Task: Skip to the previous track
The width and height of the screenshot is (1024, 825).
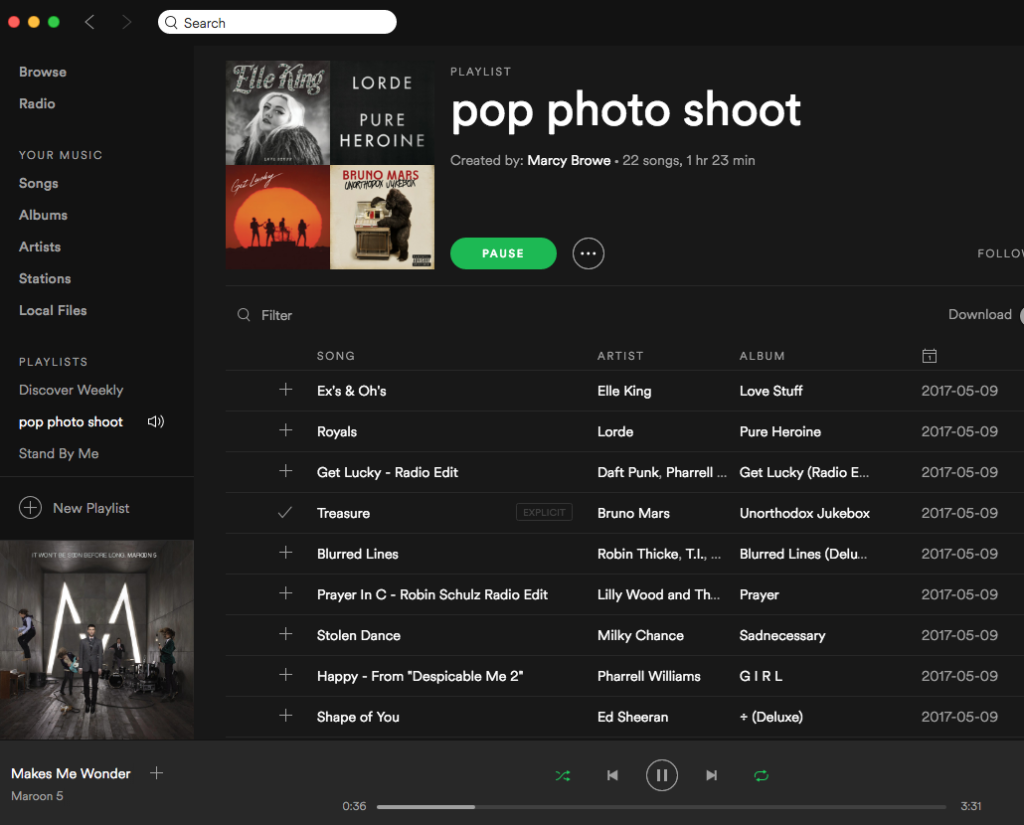Action: click(x=613, y=775)
